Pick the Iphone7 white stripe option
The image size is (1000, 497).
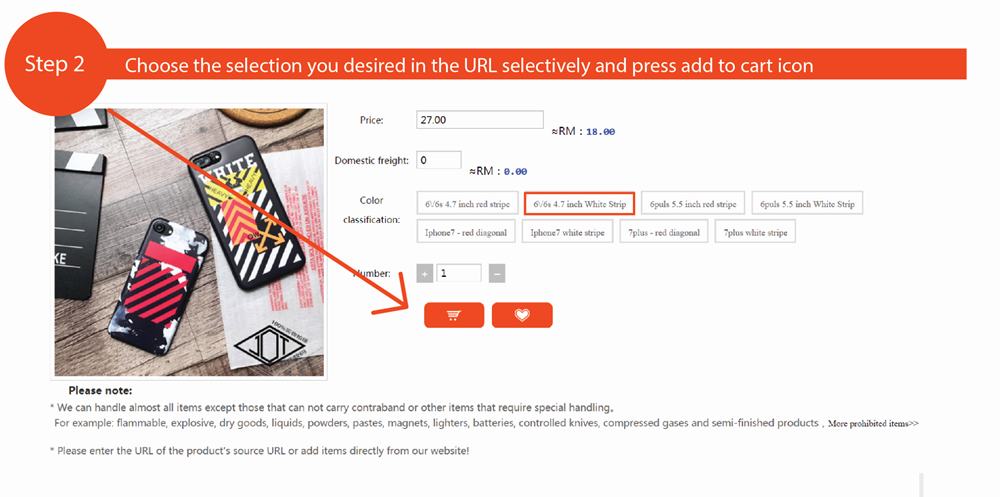pos(568,232)
